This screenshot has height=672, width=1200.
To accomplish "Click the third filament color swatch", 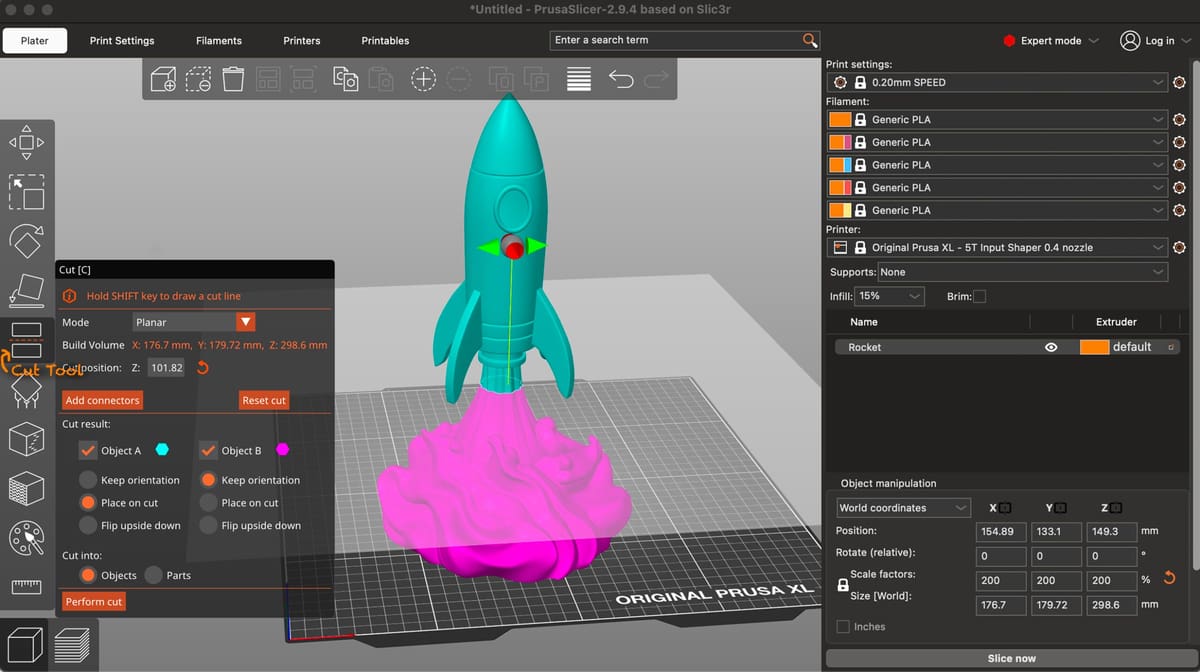I will pos(840,165).
